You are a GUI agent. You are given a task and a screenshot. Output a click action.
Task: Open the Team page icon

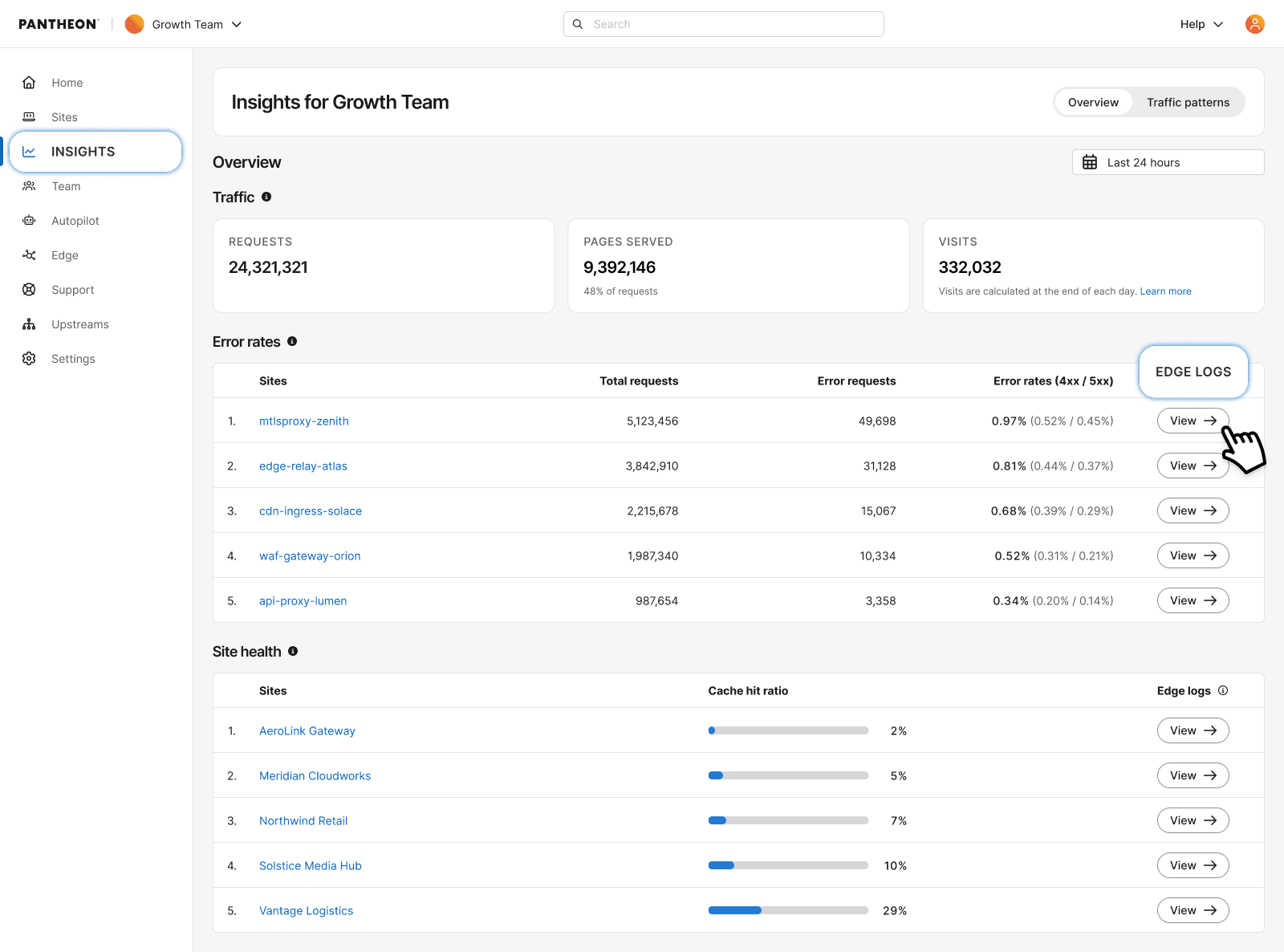[29, 186]
